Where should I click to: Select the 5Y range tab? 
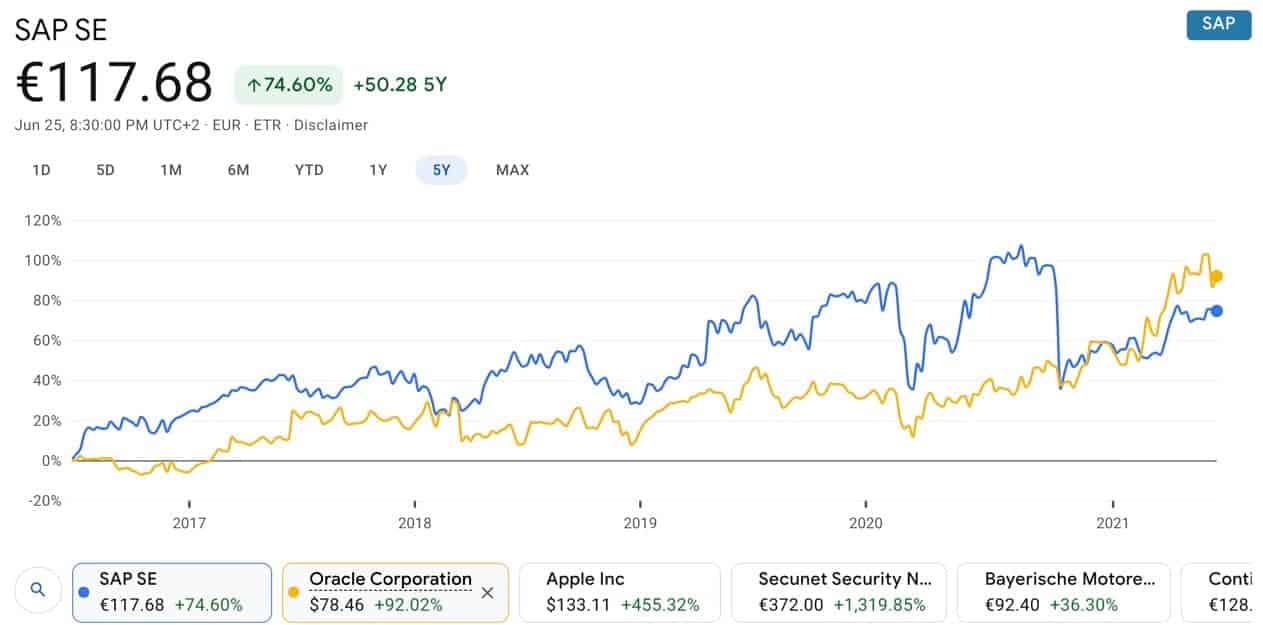point(442,170)
